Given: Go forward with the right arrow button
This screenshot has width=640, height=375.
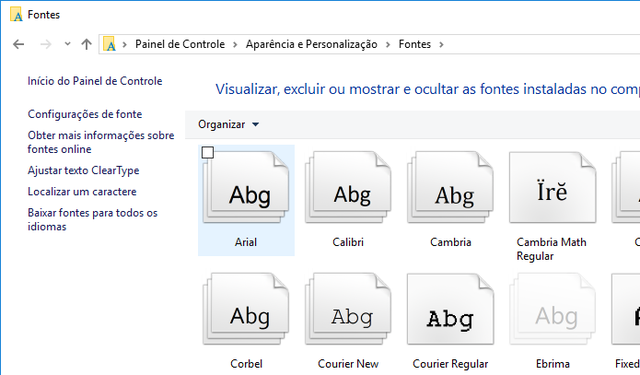Looking at the screenshot, I should pyautogui.click(x=46, y=44).
